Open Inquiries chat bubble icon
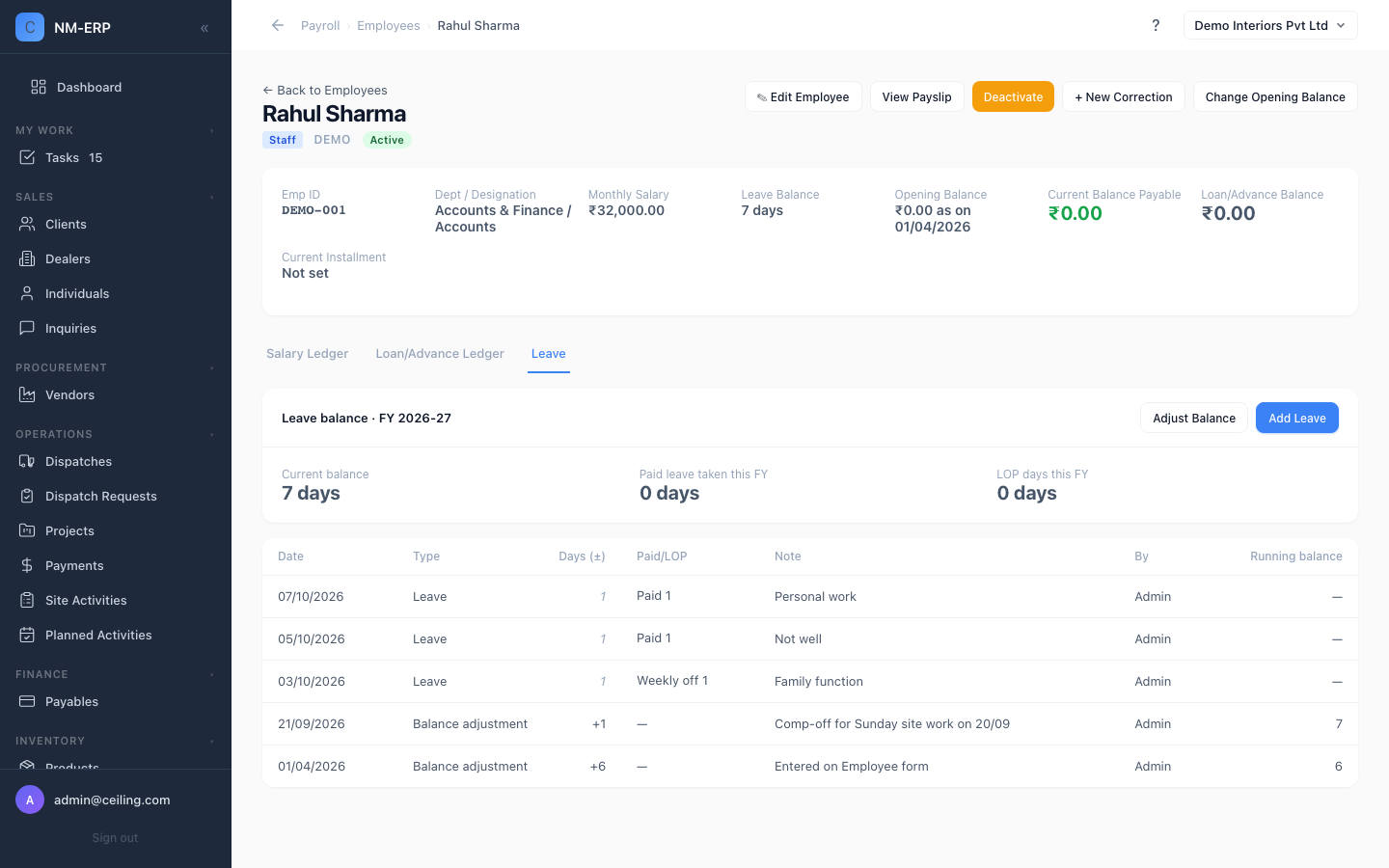The height and width of the screenshot is (868, 1389). tap(27, 328)
